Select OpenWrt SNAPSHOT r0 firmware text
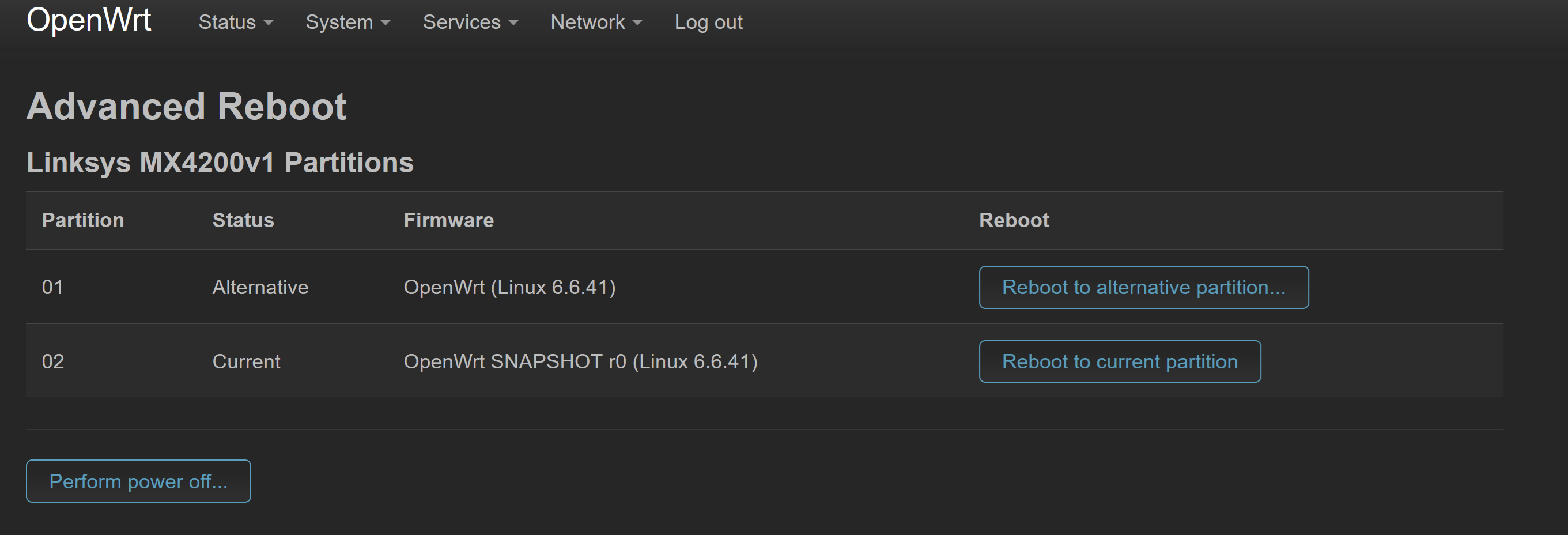Image resolution: width=1568 pixels, height=535 pixels. [x=580, y=361]
